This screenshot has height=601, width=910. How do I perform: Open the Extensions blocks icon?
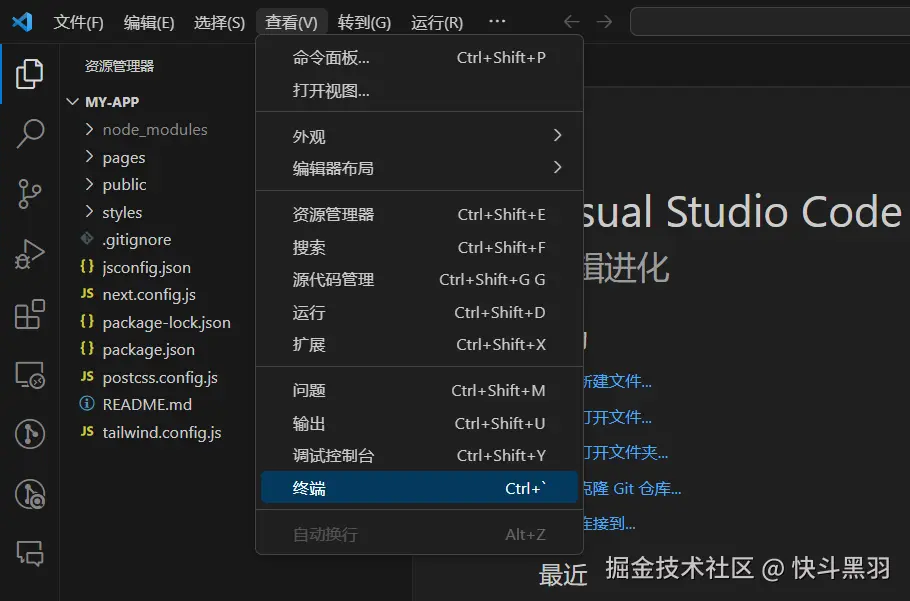coord(30,314)
